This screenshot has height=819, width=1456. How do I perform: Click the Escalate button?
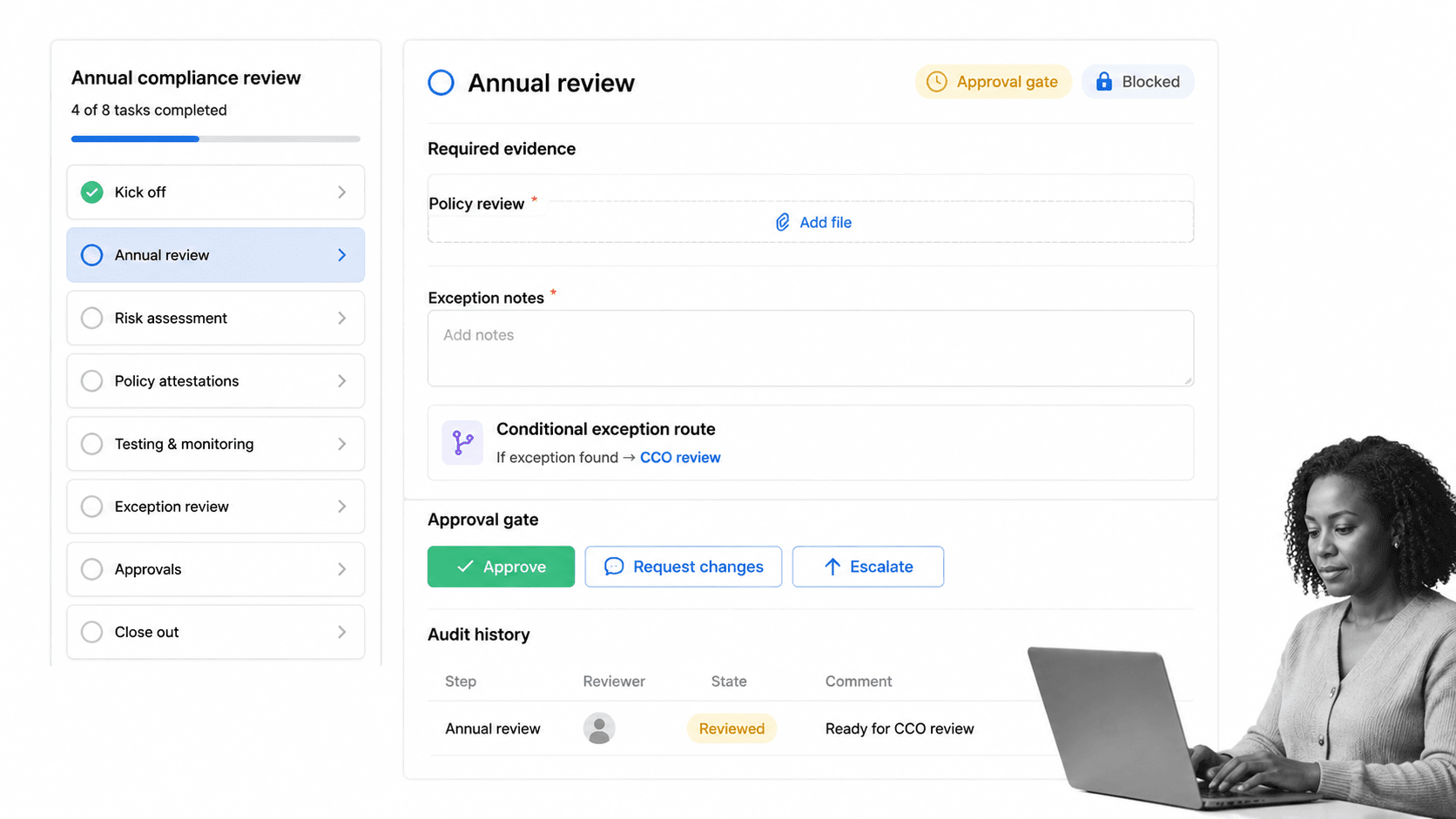867,567
